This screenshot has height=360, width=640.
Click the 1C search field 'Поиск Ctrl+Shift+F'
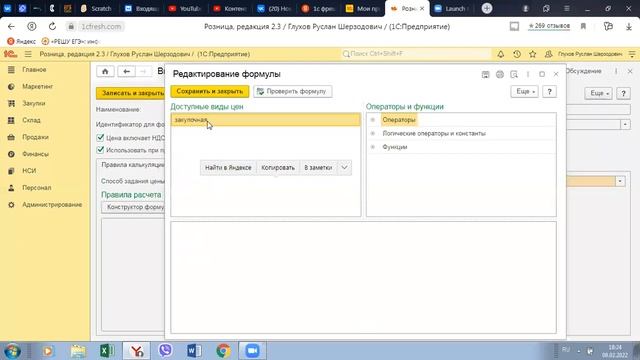416,54
